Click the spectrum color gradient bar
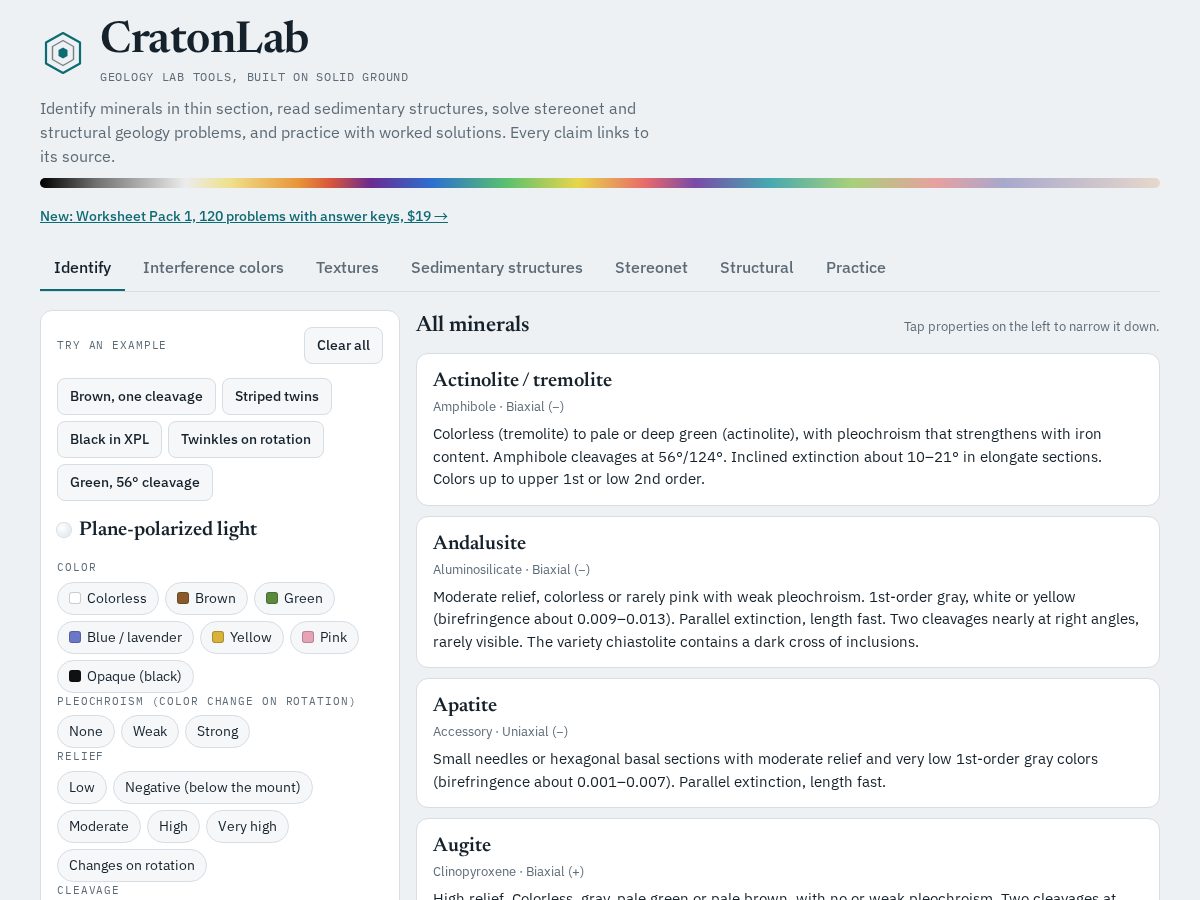The image size is (1200, 900). point(600,183)
